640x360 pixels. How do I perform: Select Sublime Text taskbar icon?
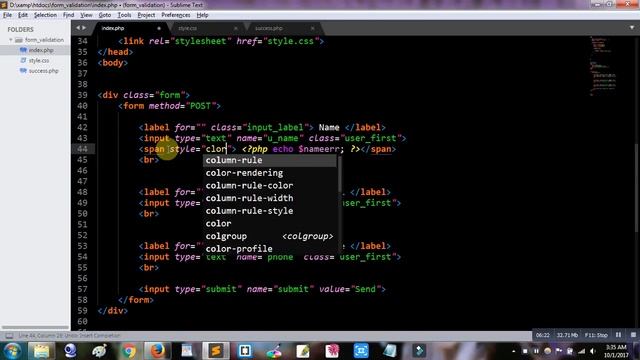tap(216, 351)
